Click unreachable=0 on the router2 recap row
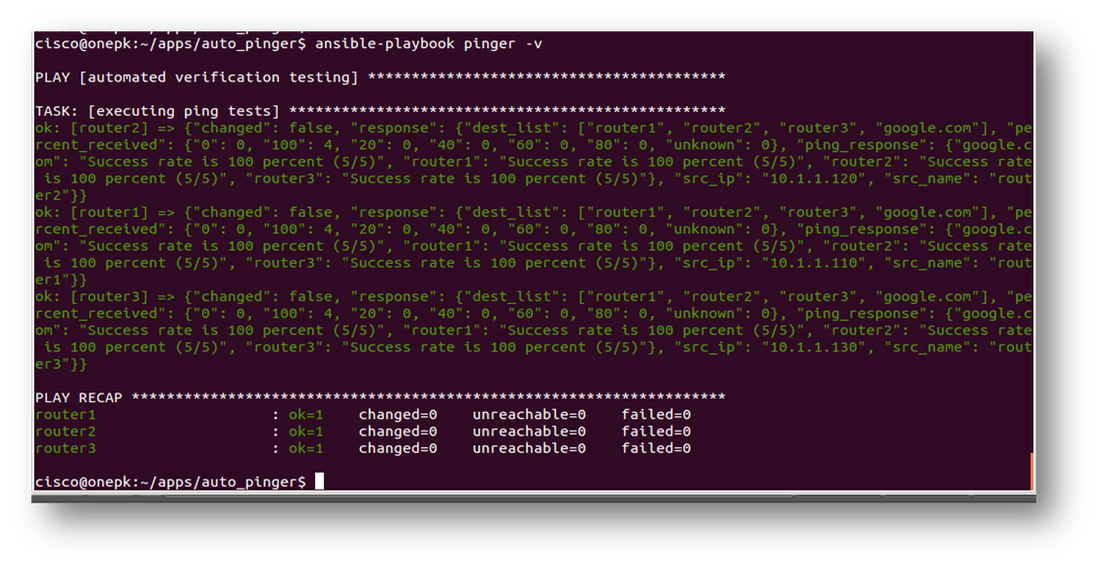The image size is (1100, 567). coord(529,432)
